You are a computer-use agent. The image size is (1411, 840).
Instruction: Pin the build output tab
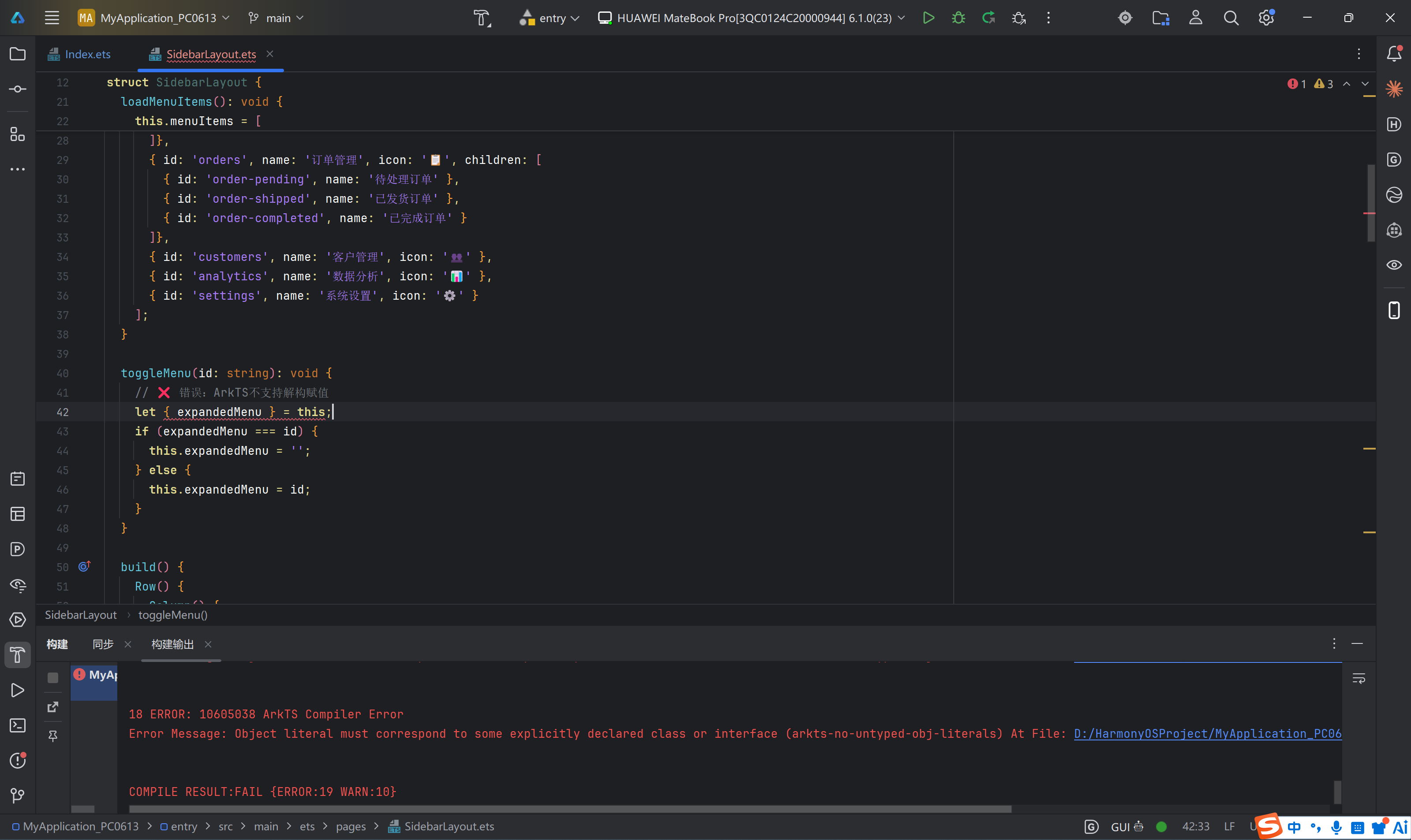point(52,736)
